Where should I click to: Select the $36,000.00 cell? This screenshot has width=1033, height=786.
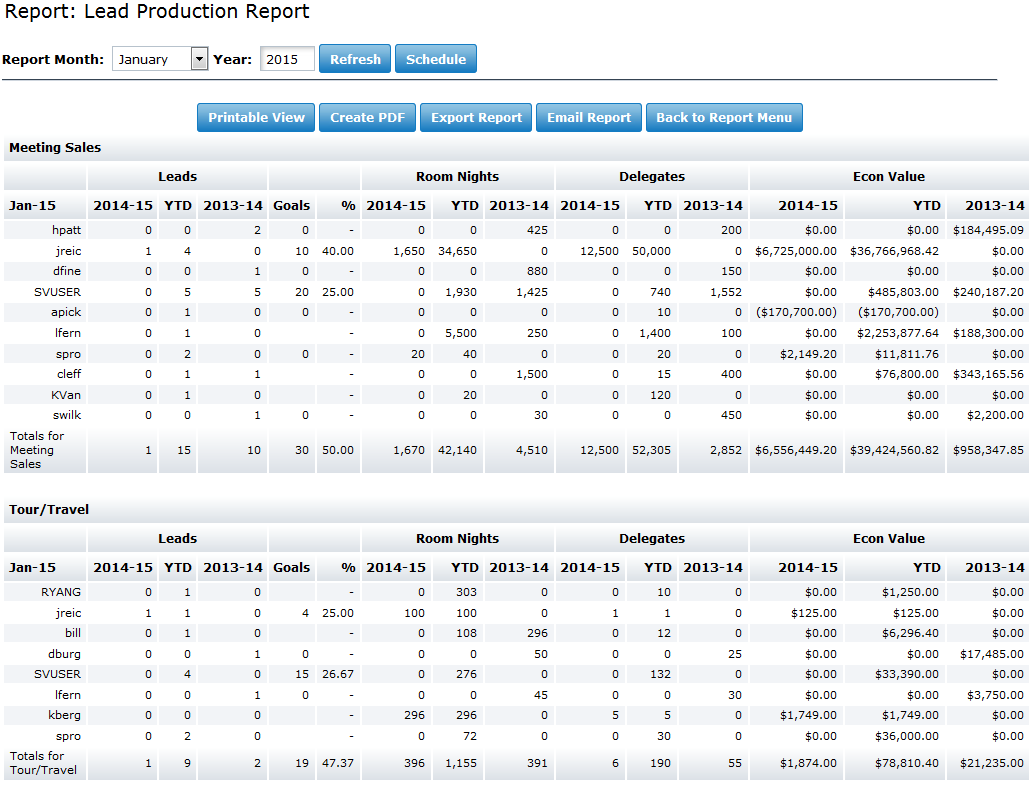(x=907, y=736)
